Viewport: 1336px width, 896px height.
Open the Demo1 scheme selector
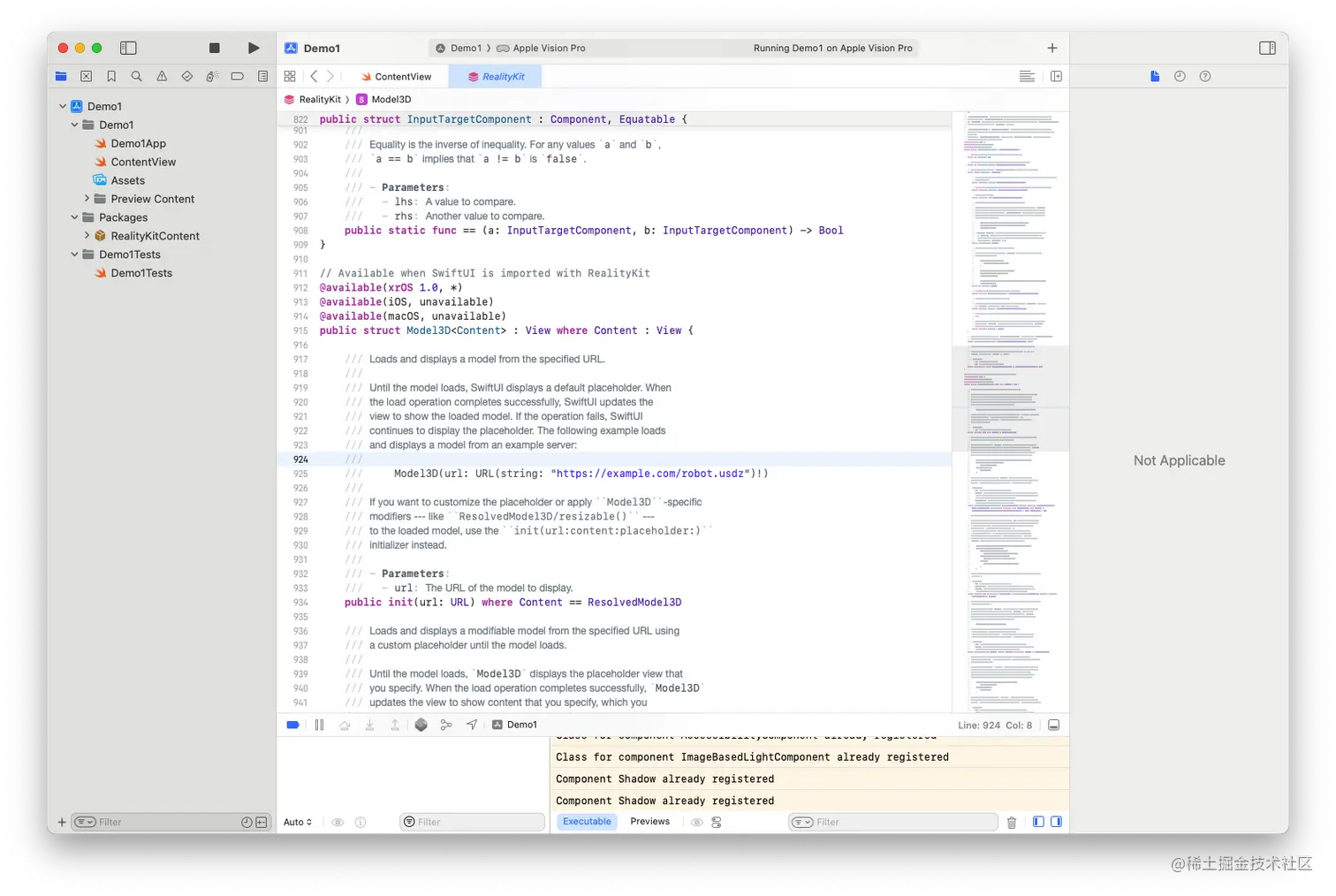(x=459, y=48)
